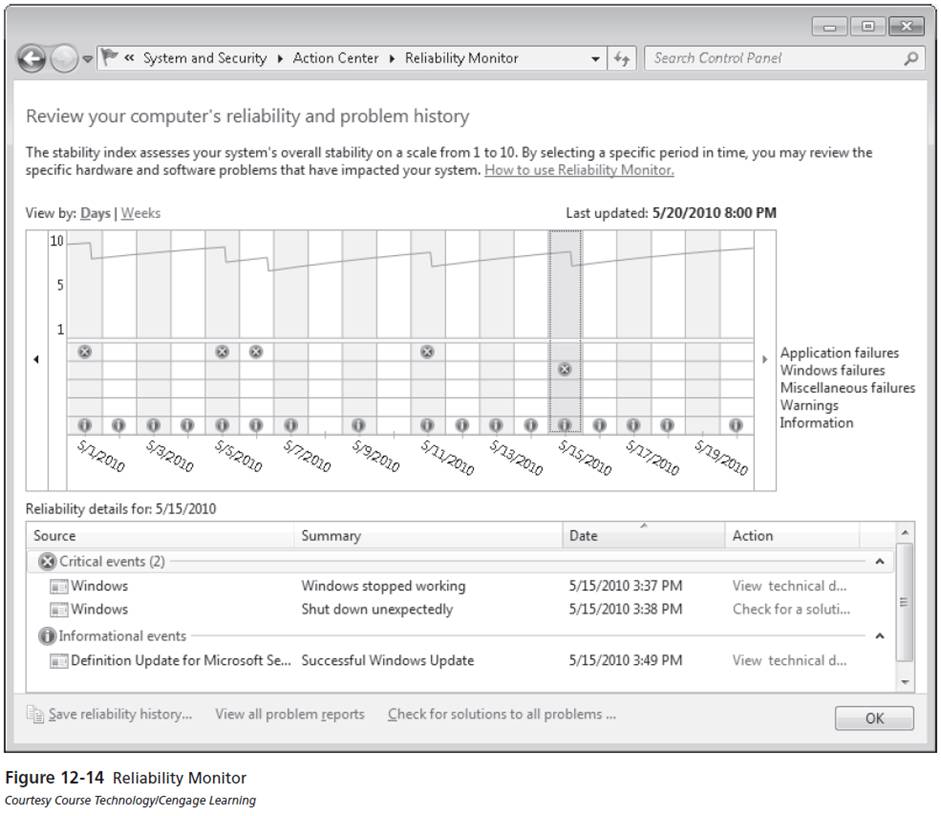941x816 pixels.
Task: Click information icon for 5/1/2010
Action: [85, 425]
